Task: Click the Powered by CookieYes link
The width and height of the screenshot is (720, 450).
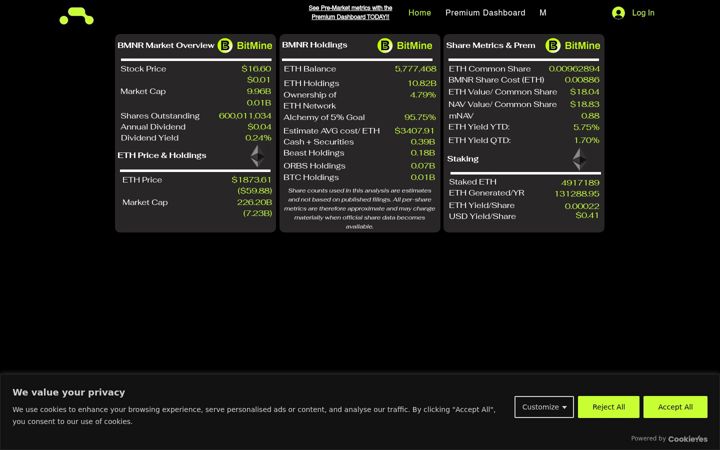Action: [669, 439]
